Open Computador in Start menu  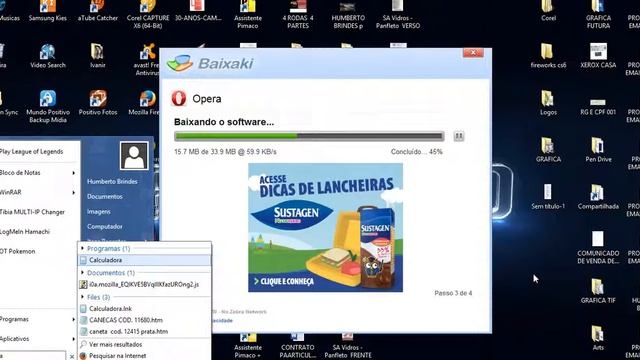(x=105, y=226)
